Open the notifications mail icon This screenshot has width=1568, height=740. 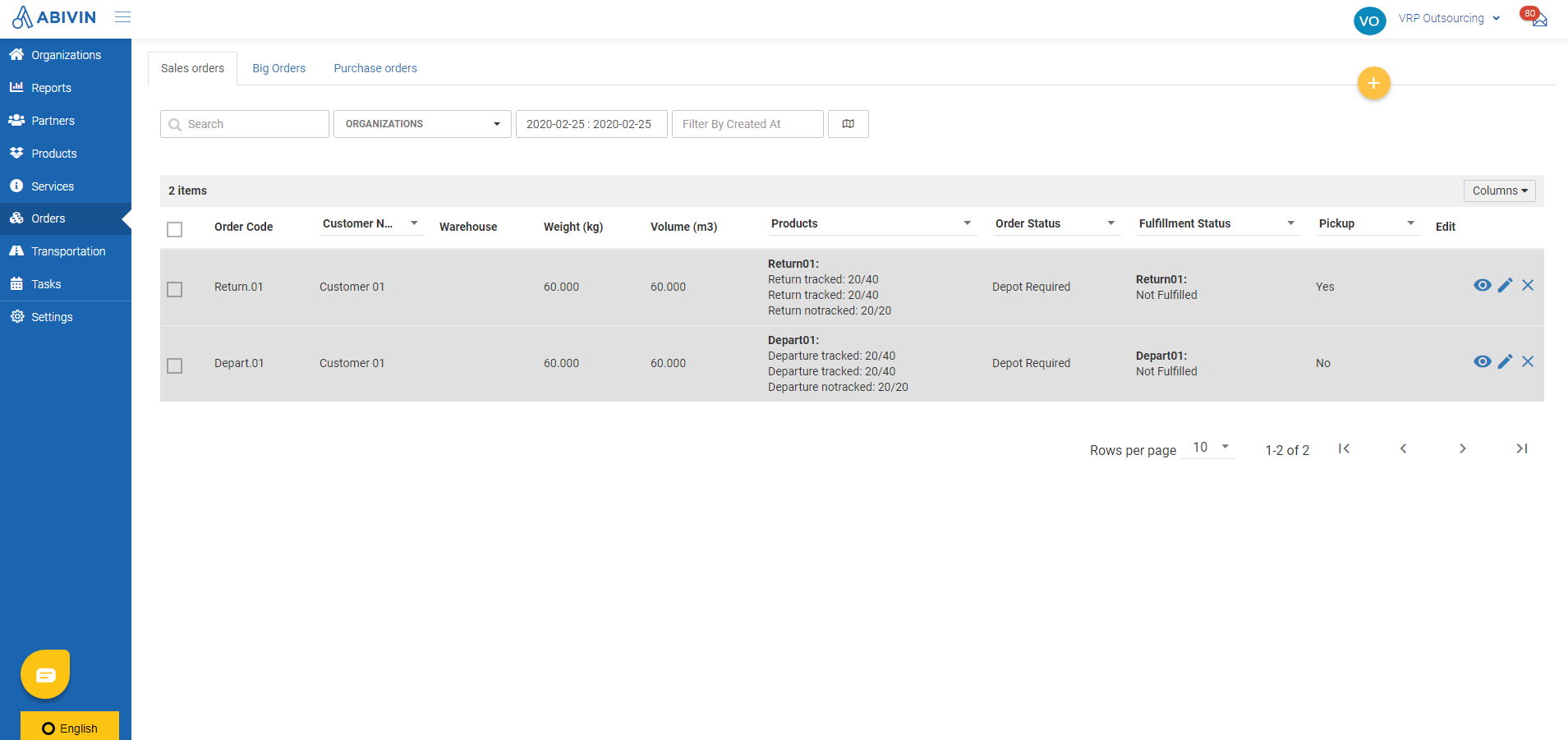[1538, 18]
